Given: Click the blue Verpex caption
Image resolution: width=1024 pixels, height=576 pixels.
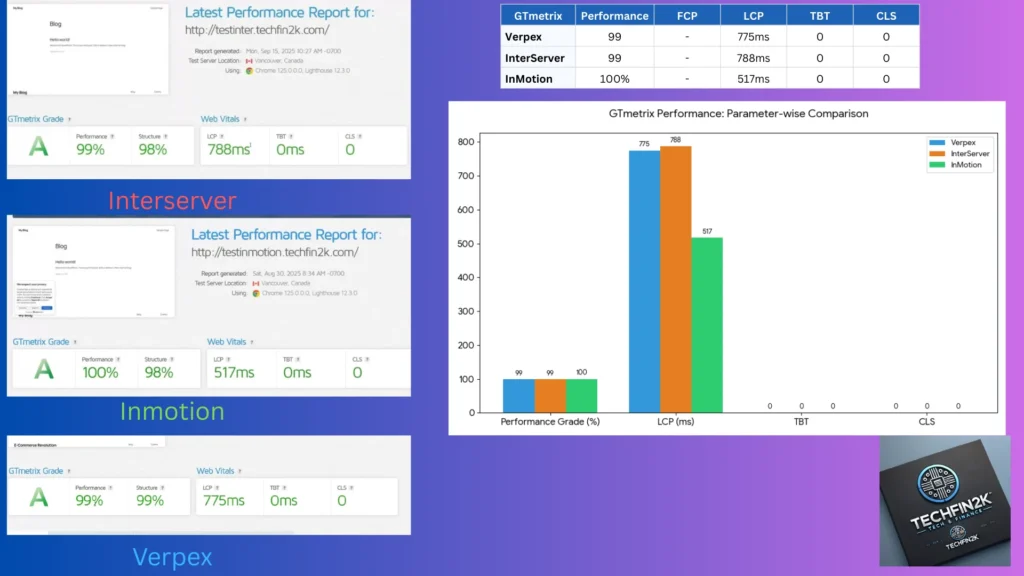Looking at the screenshot, I should pyautogui.click(x=172, y=557).
